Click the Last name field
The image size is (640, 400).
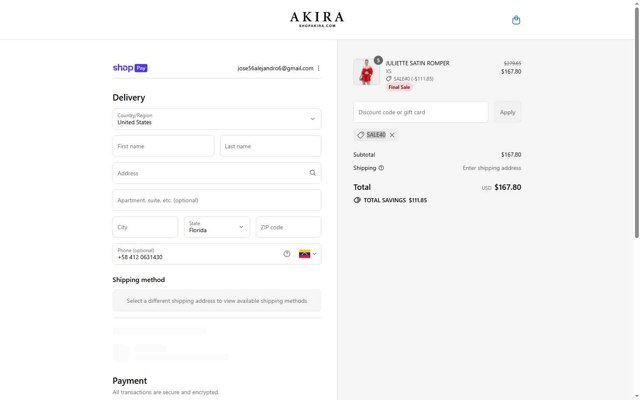point(271,146)
